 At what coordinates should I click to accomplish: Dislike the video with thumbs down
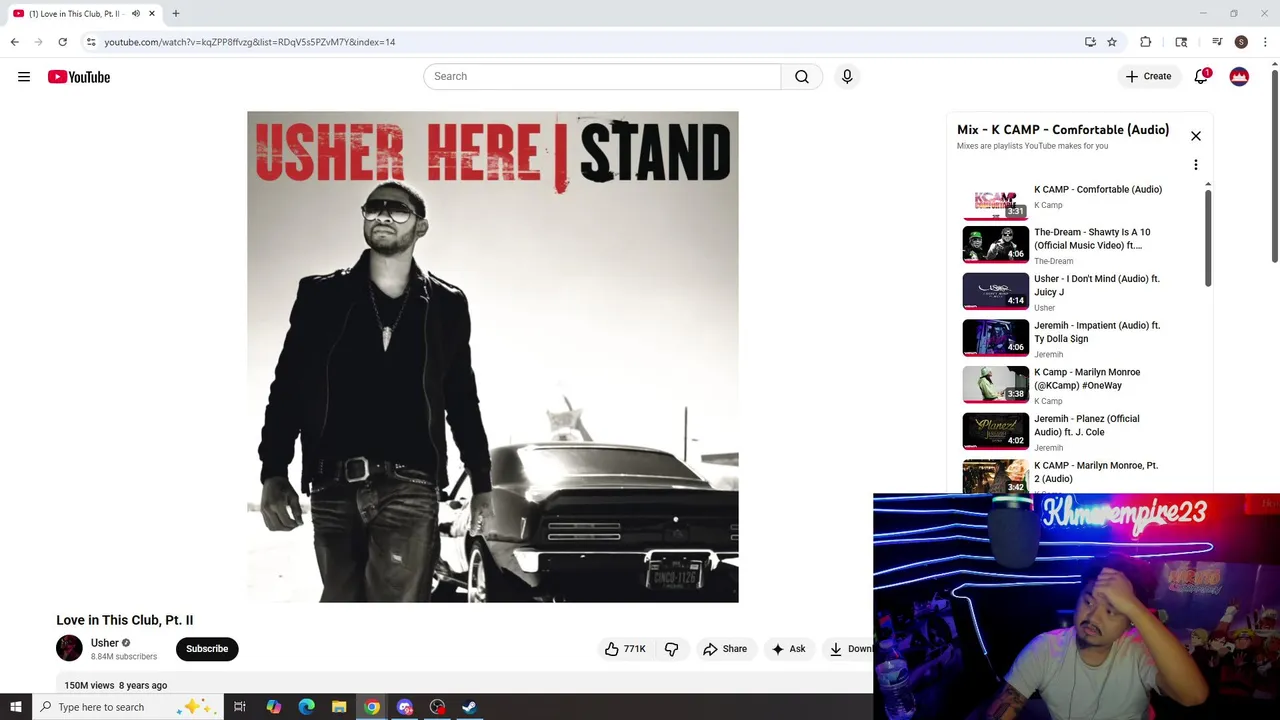(x=672, y=649)
